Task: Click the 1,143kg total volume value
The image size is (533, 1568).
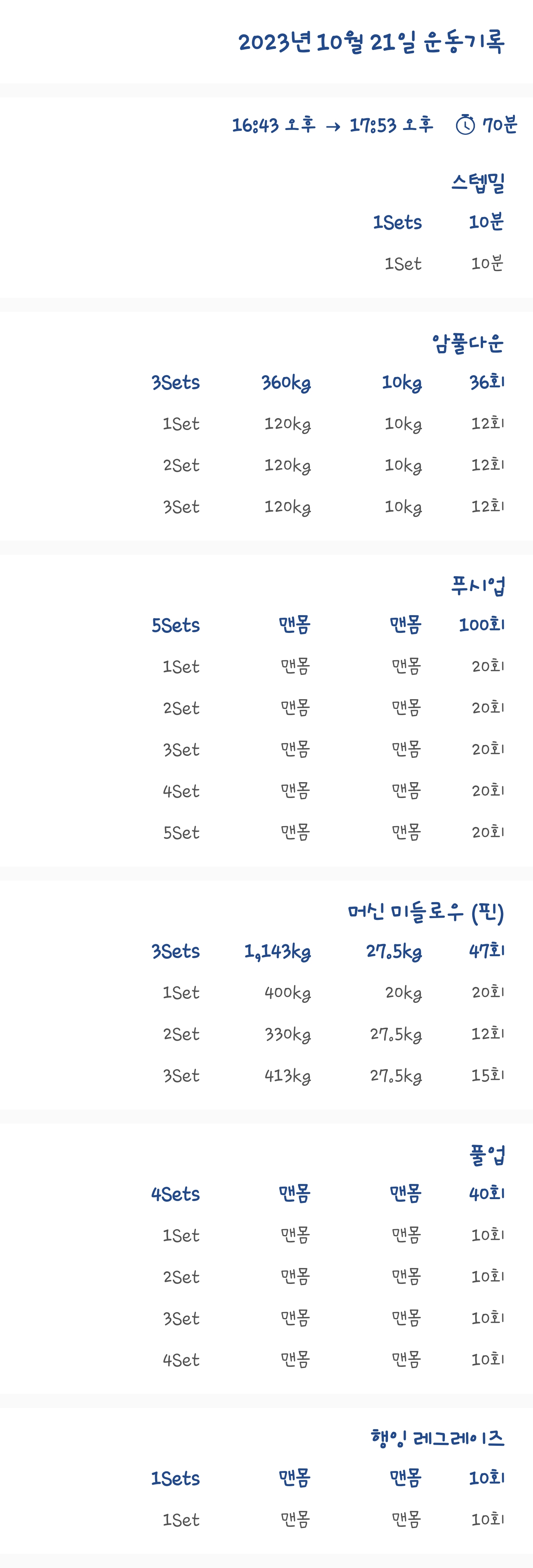Action: (278, 951)
